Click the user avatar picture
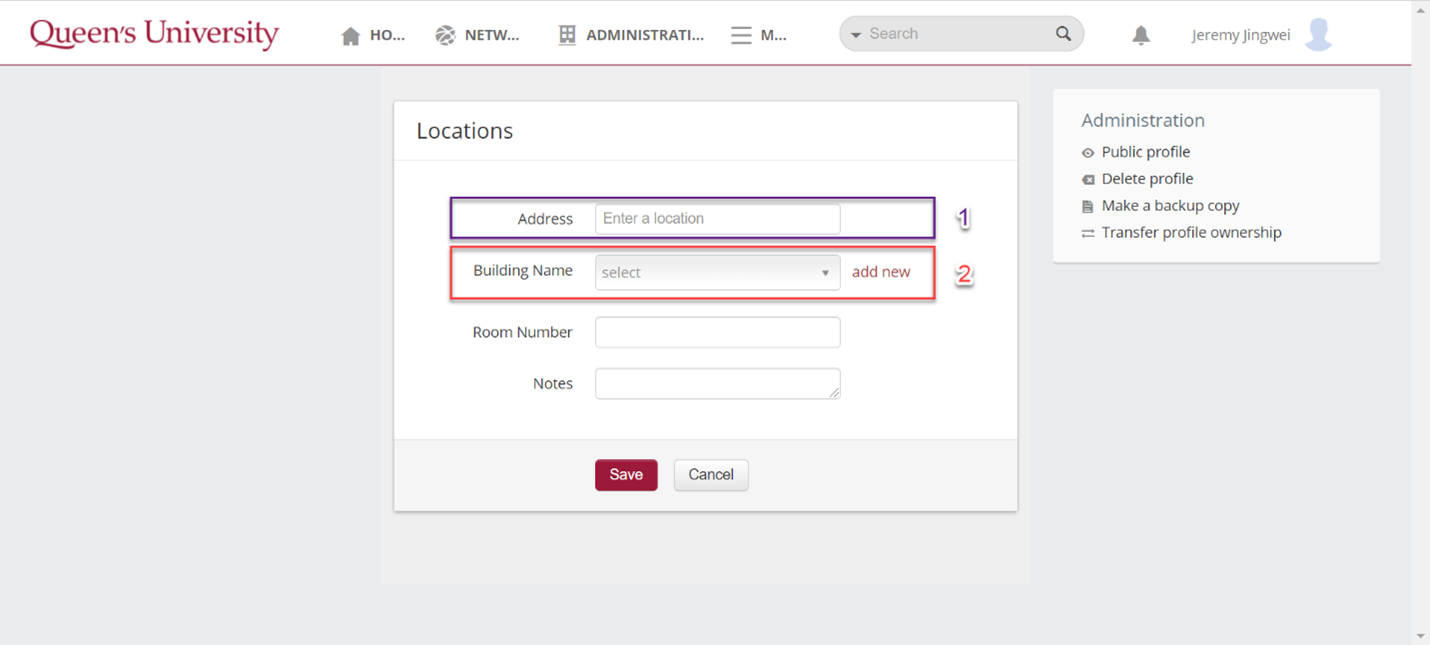1430x645 pixels. [1319, 34]
